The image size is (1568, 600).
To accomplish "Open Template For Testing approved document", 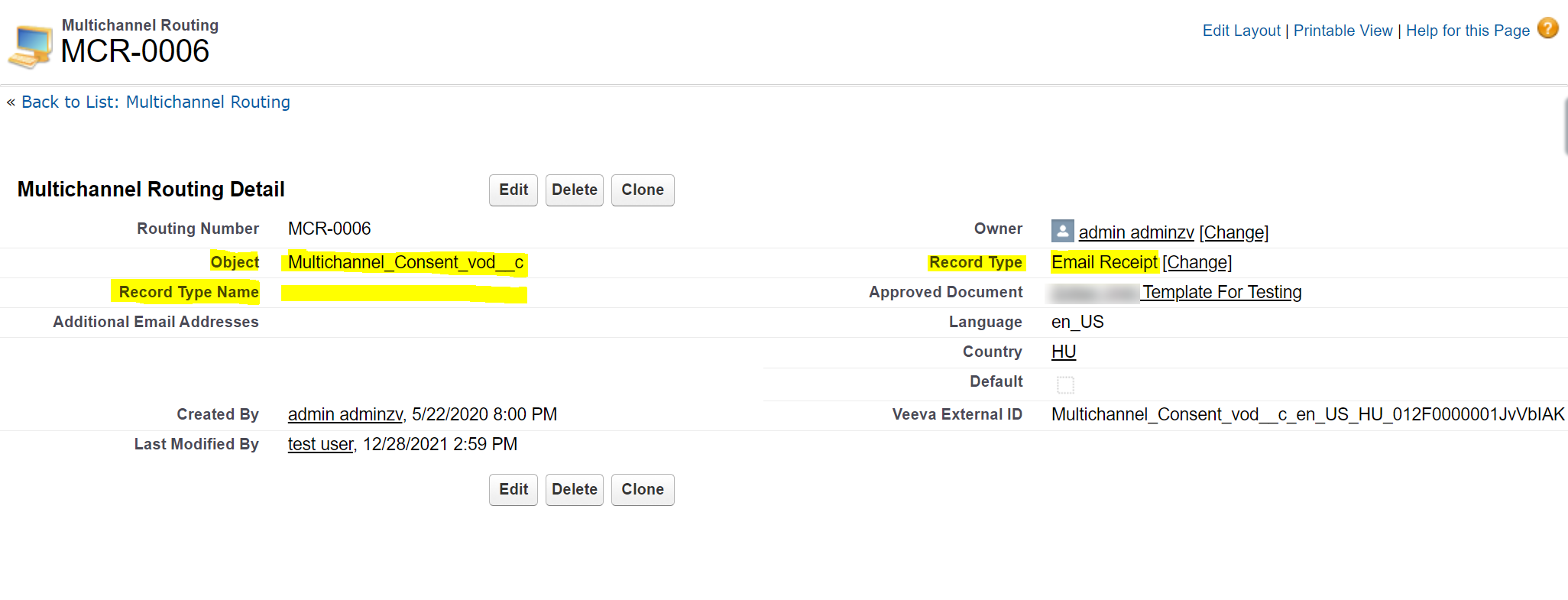I will (1221, 293).
